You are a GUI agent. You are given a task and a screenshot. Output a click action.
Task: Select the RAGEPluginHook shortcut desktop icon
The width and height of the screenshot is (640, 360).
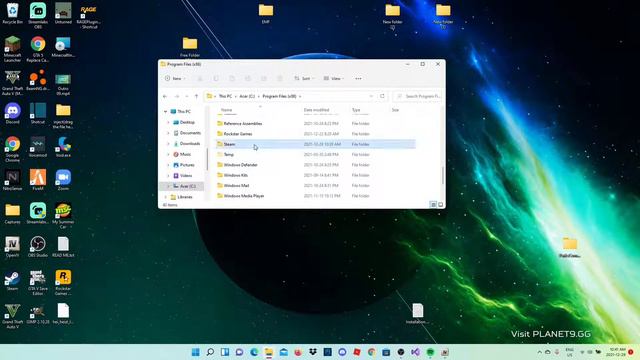(89, 16)
